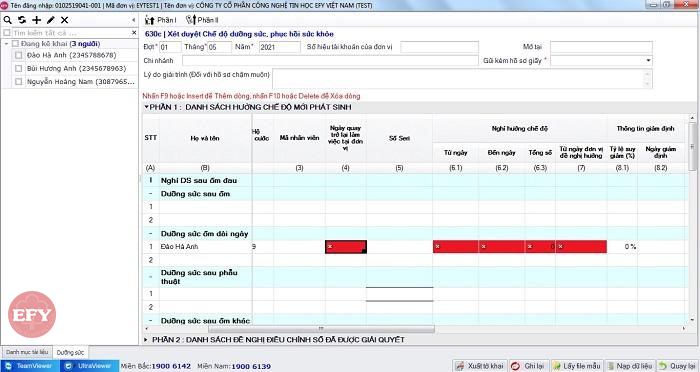The height and width of the screenshot is (372, 700).
Task: Click the plus icon to add employee
Action: coord(37,20)
